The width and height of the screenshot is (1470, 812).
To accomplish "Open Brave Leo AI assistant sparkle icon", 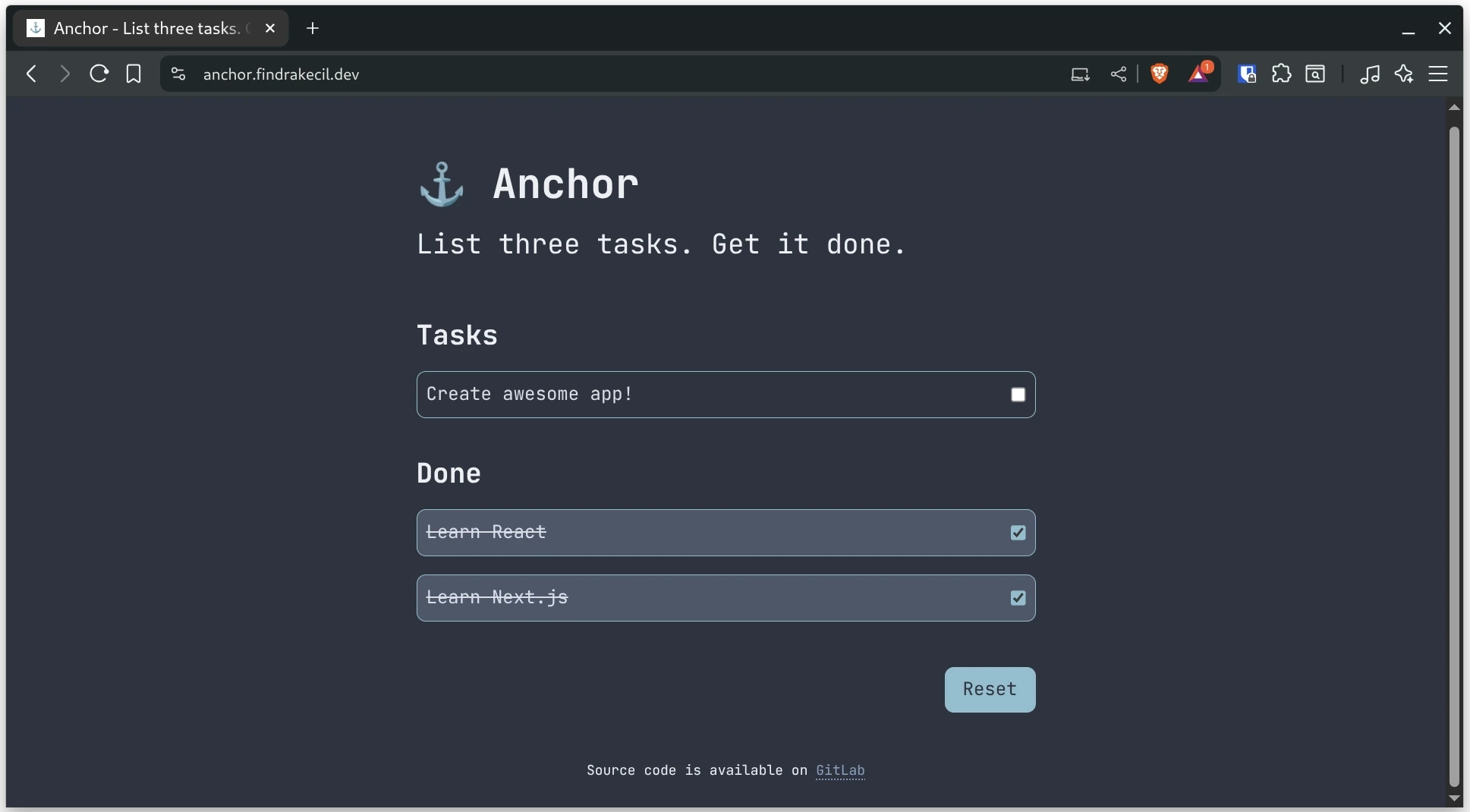I will point(1405,74).
